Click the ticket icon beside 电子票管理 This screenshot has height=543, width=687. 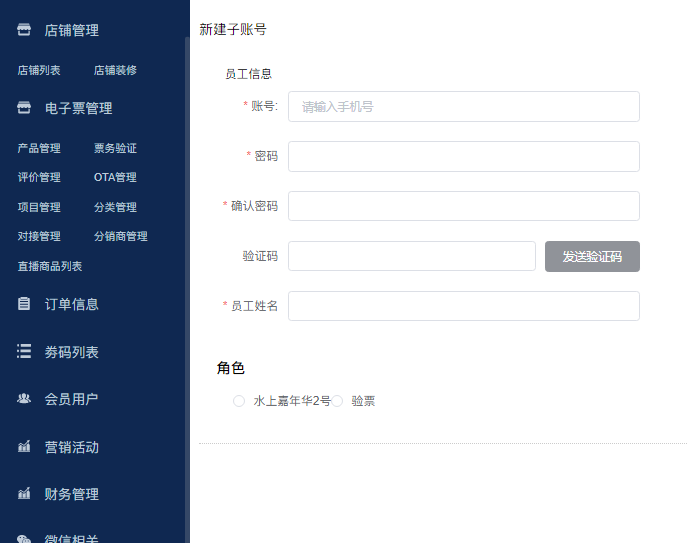coord(24,108)
